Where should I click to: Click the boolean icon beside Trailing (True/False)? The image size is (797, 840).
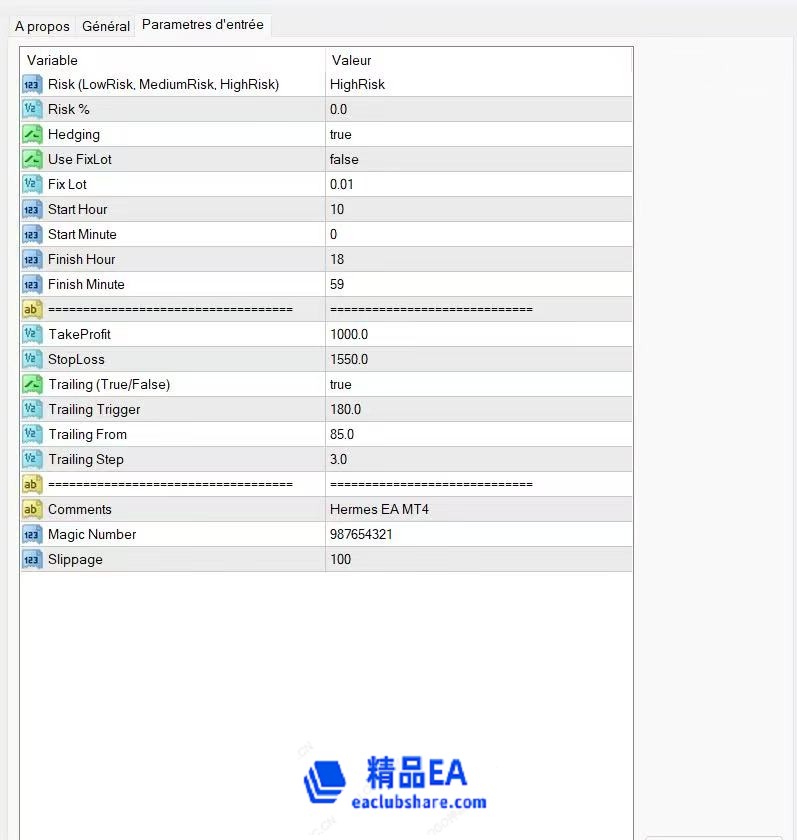32,385
